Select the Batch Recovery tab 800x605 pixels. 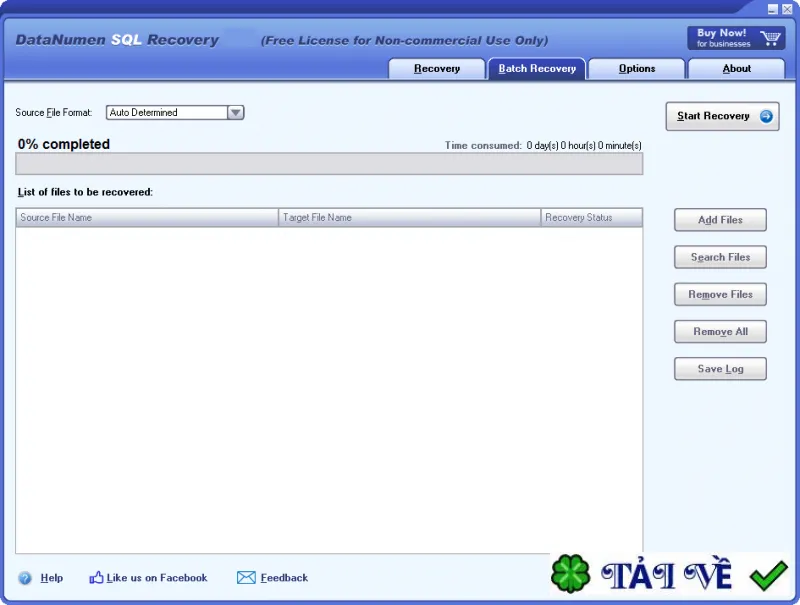click(537, 69)
